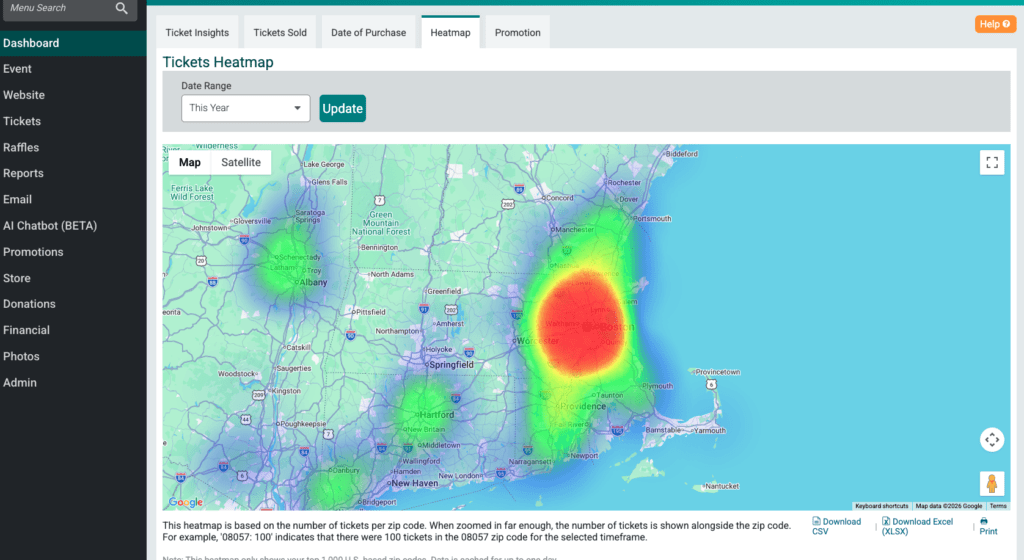Click the Portsmouth label on the map

pyautogui.click(x=652, y=219)
